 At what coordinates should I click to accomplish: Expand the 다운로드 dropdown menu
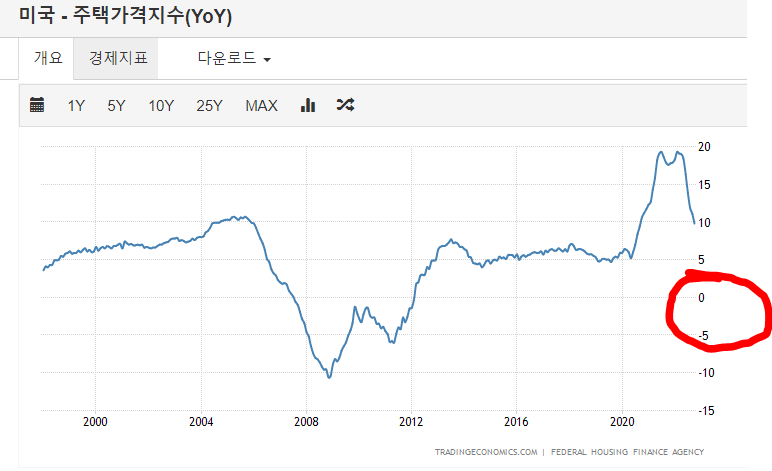coord(234,58)
